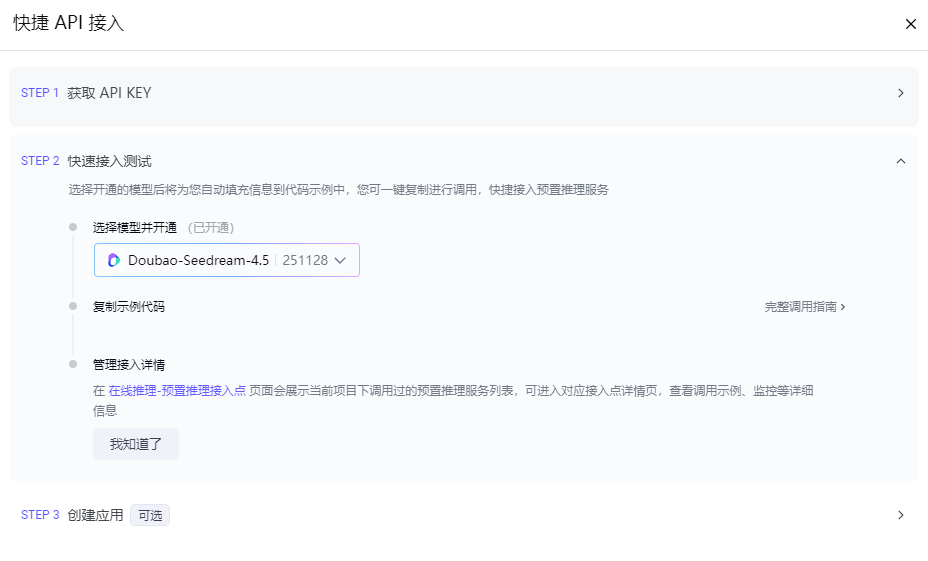
Task: Select the 复制示例代码 step label
Action: (128, 307)
